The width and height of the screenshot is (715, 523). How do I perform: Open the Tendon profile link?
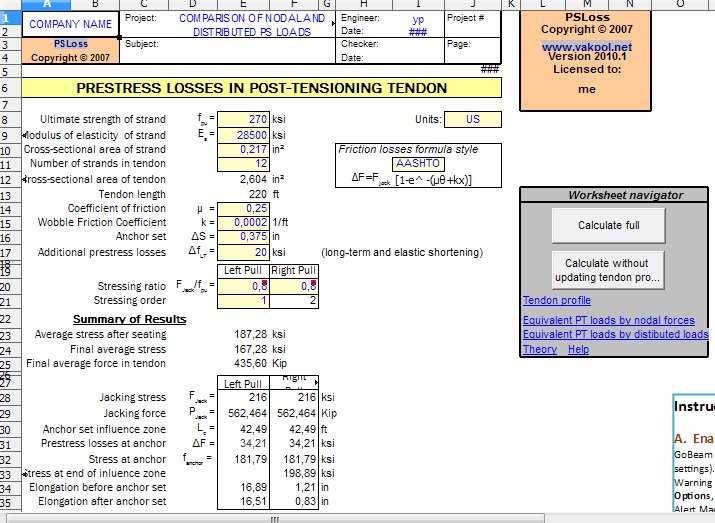coord(557,300)
